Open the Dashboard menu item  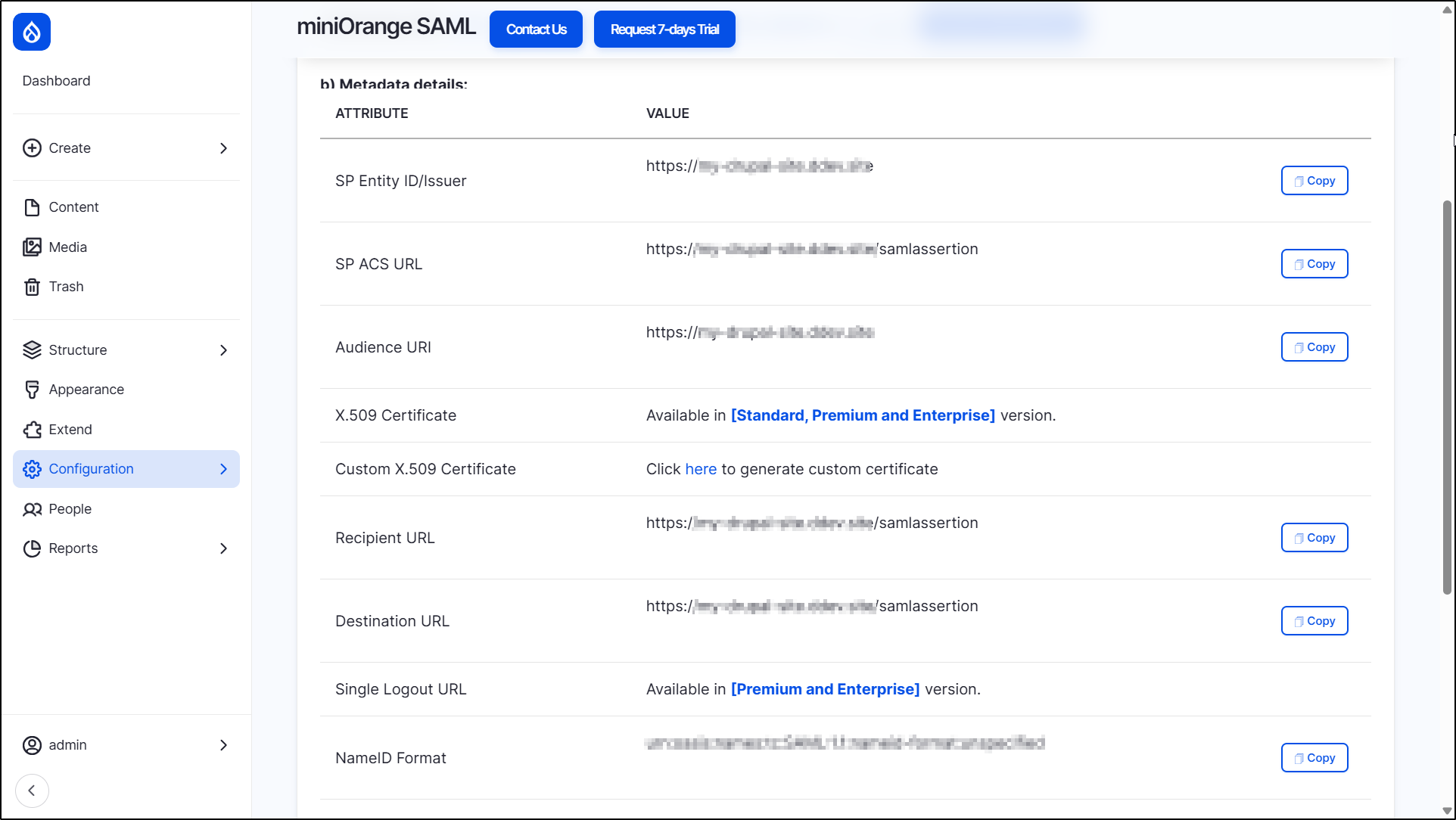click(x=56, y=80)
